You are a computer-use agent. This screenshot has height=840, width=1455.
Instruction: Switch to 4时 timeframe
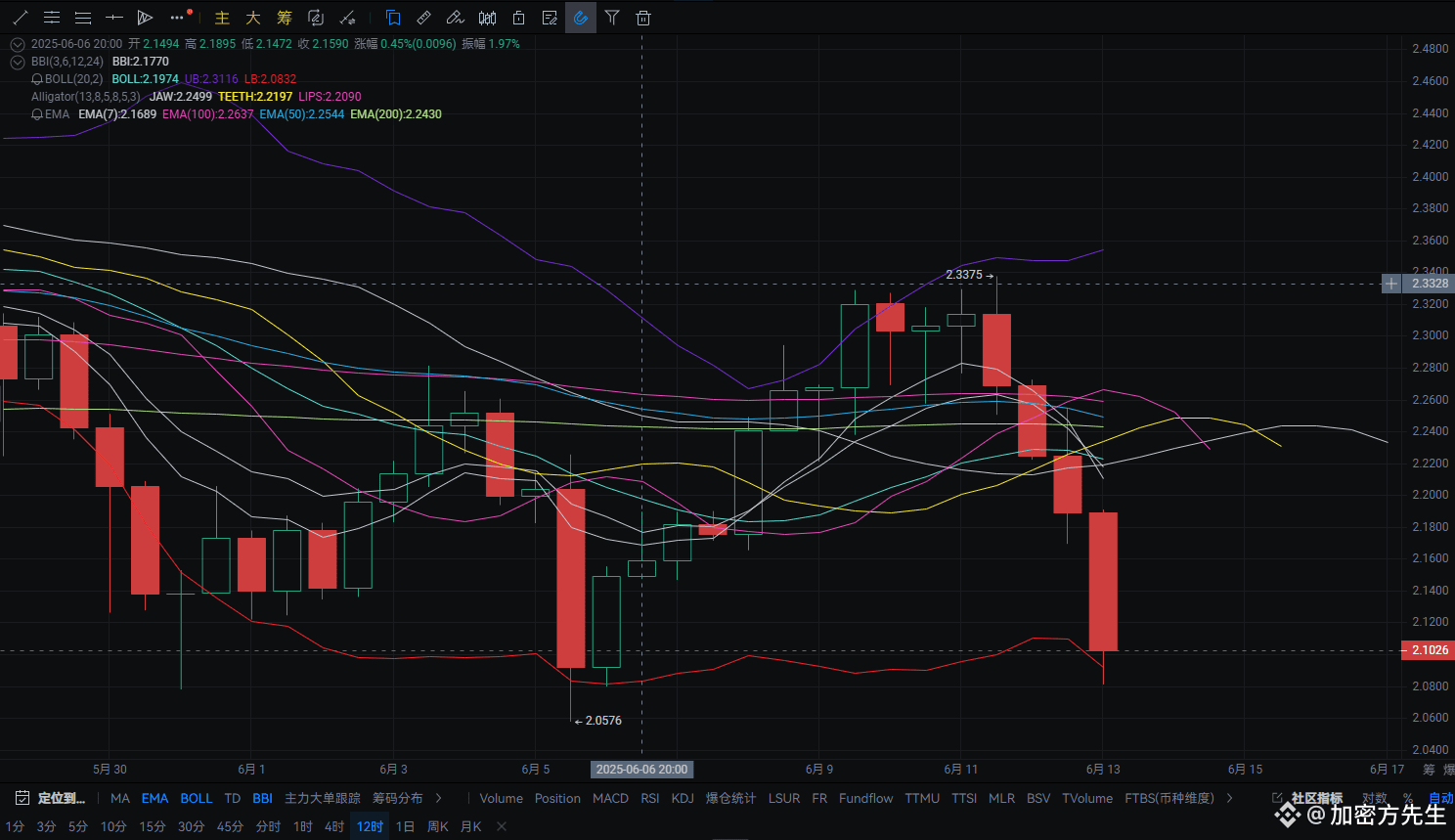tap(334, 826)
